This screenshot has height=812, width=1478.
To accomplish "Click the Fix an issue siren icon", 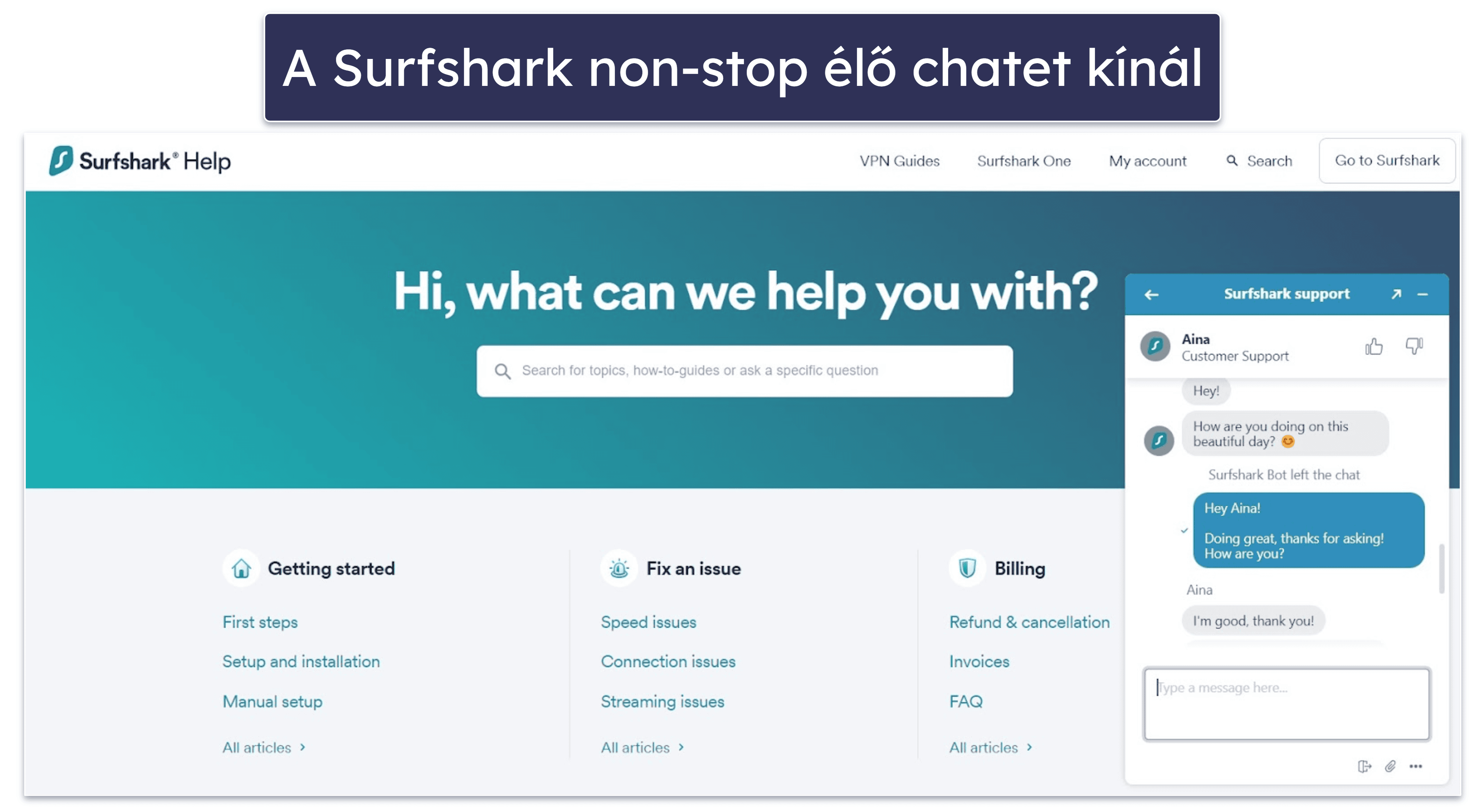I will (x=619, y=568).
